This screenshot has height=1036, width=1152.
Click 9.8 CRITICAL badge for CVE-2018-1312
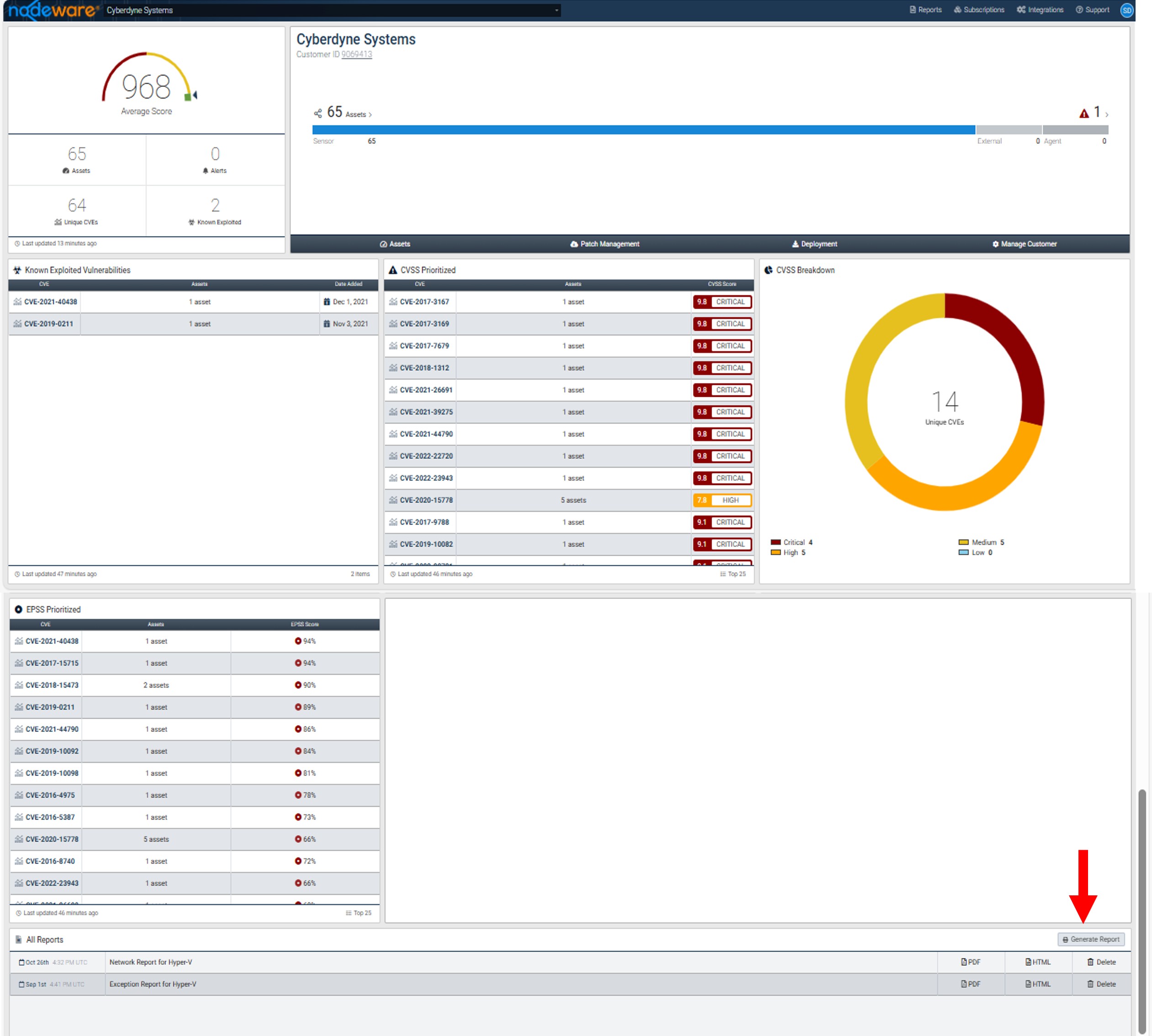point(722,368)
